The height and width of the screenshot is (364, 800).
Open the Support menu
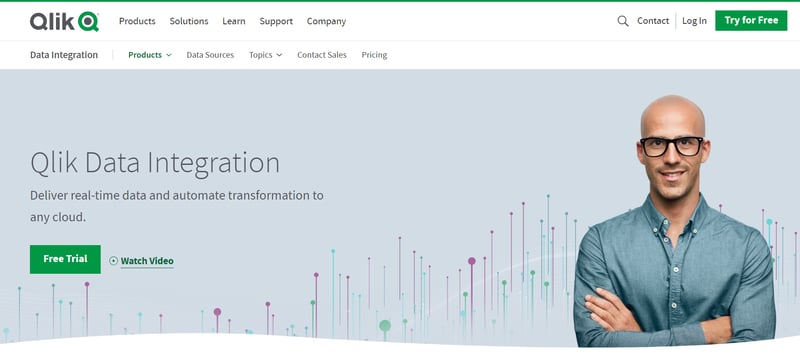click(276, 21)
